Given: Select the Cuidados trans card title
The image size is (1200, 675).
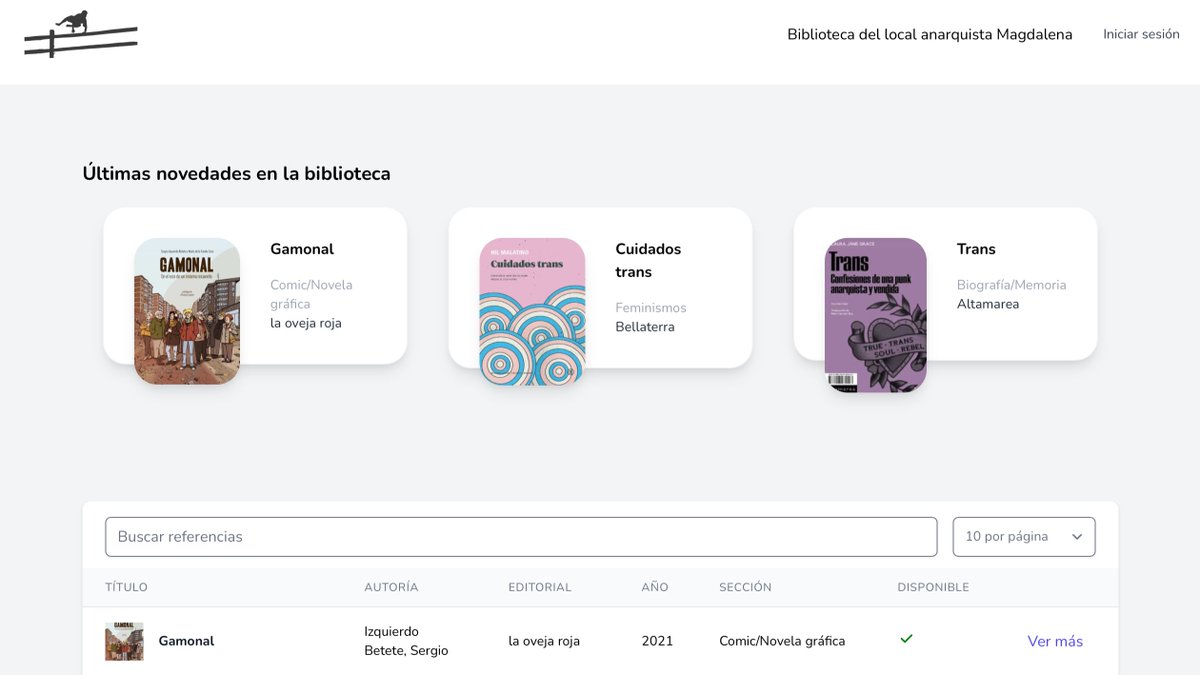Looking at the screenshot, I should (x=648, y=260).
